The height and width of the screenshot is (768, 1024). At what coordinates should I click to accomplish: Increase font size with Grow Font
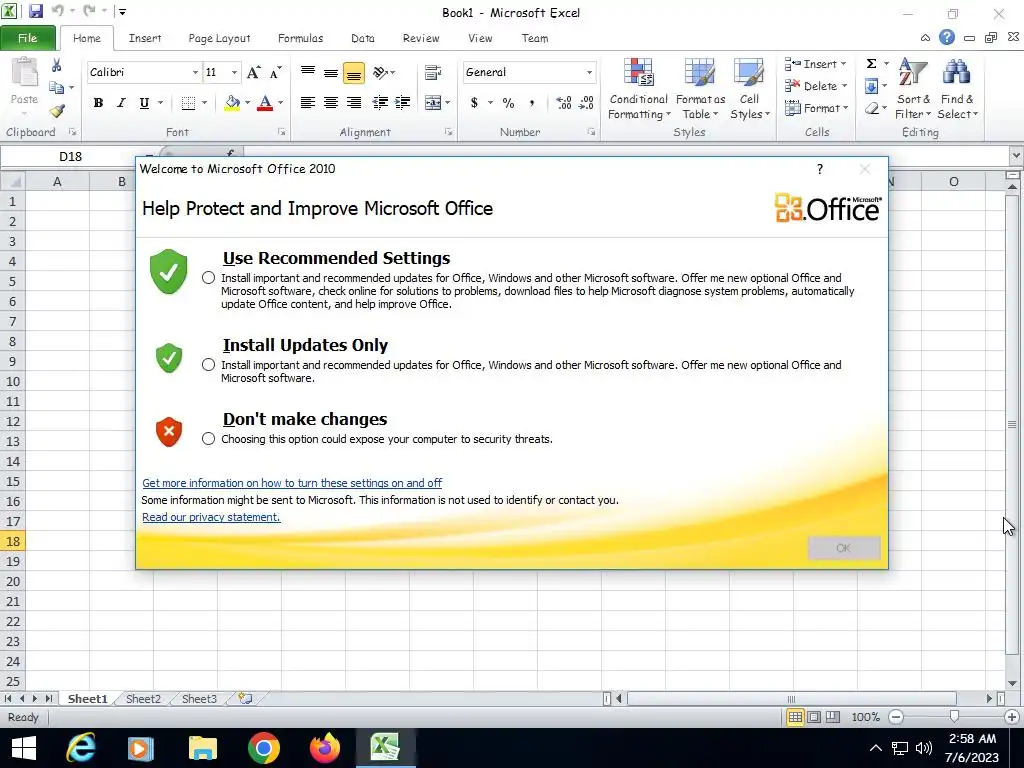(x=253, y=72)
